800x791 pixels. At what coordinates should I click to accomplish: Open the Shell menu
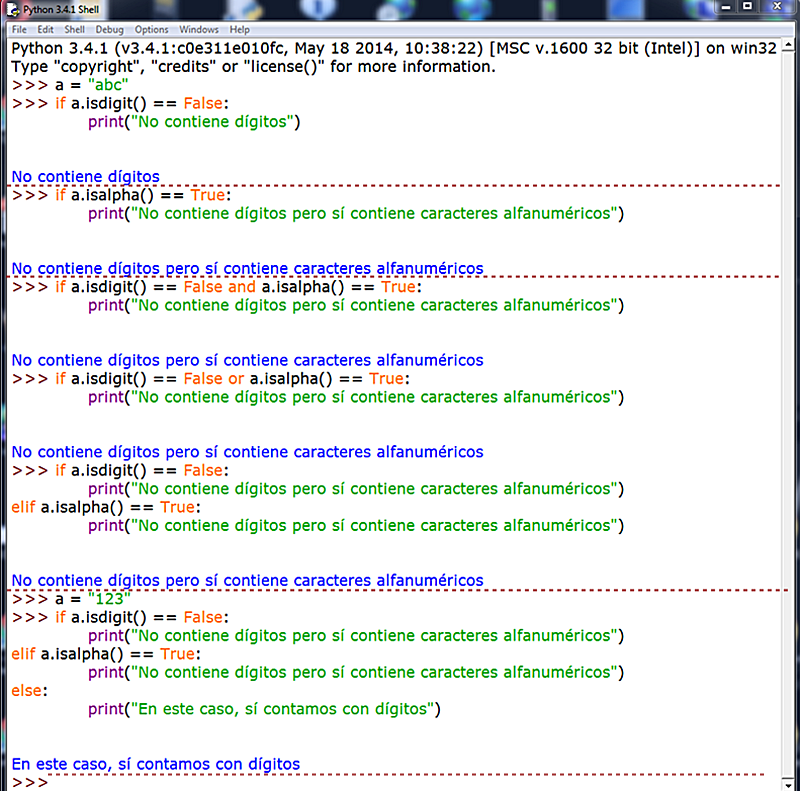pos(74,29)
